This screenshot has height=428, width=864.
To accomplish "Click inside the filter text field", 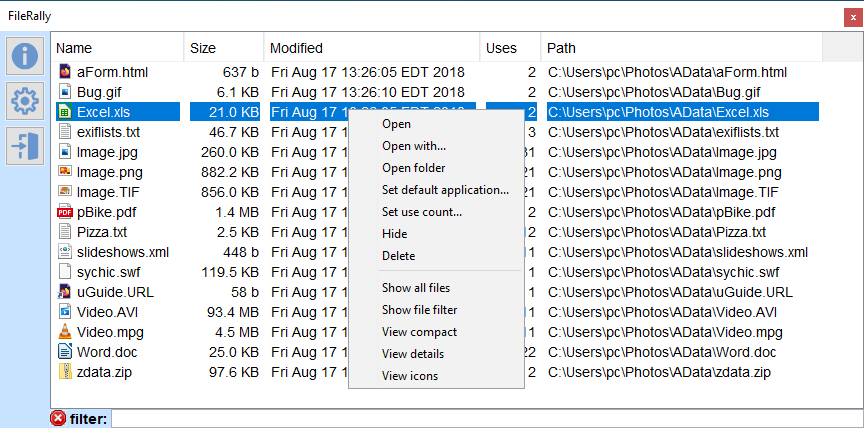I will (x=480, y=418).
